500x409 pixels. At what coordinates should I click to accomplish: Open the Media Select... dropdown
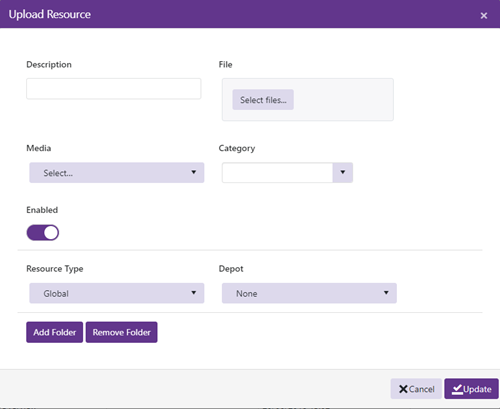(117, 173)
